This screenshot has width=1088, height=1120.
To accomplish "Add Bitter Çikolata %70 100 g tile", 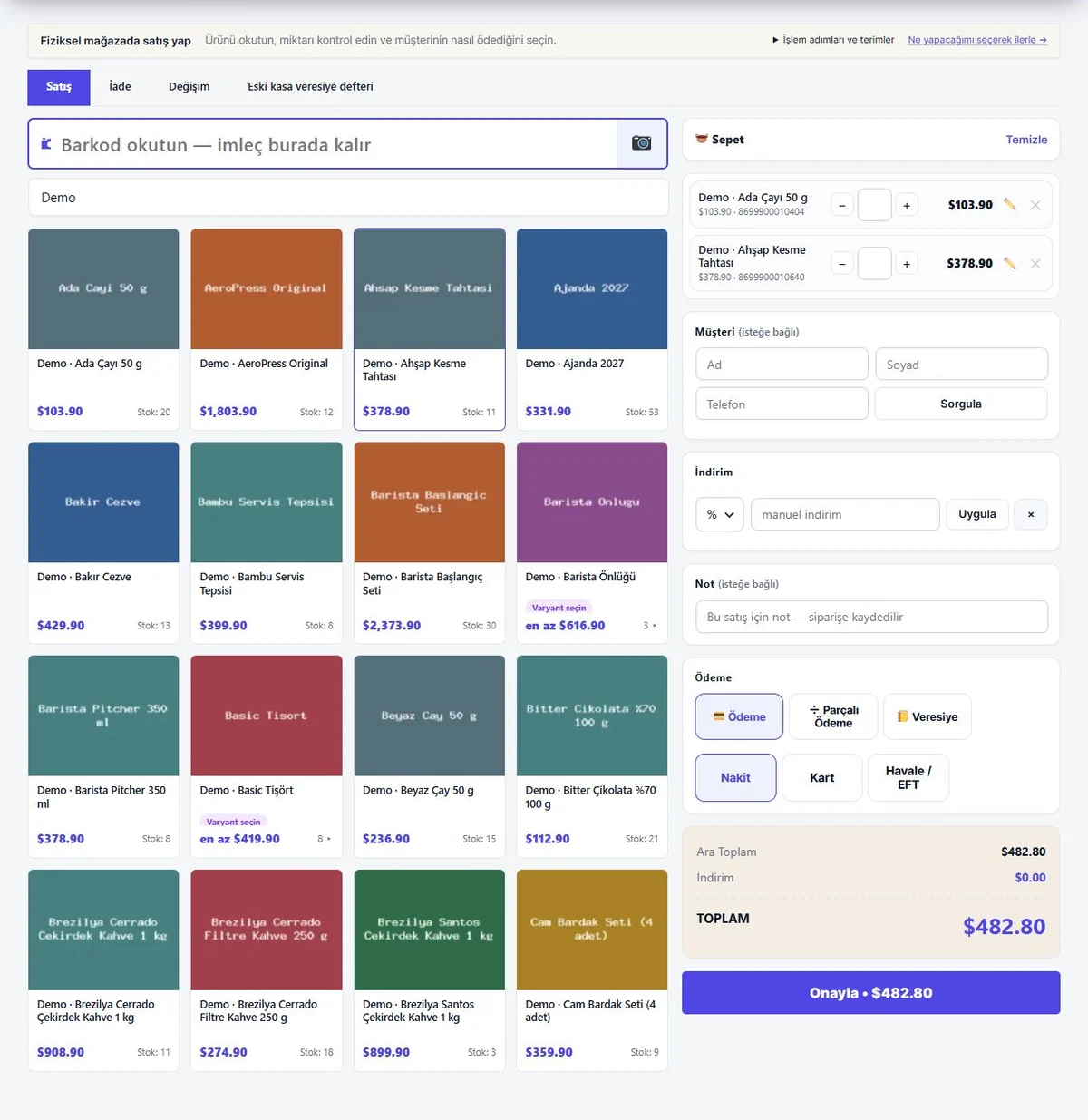I will (592, 756).
